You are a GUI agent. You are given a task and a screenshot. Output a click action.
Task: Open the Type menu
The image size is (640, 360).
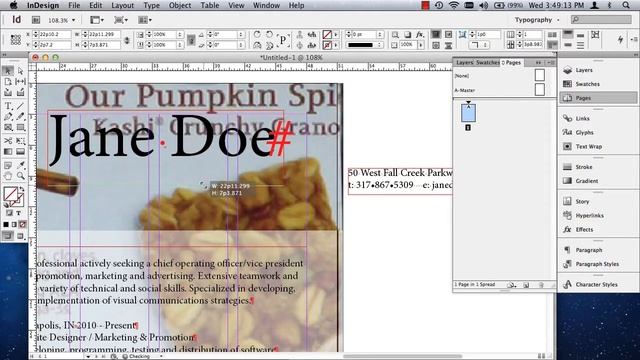[x=151, y=5]
